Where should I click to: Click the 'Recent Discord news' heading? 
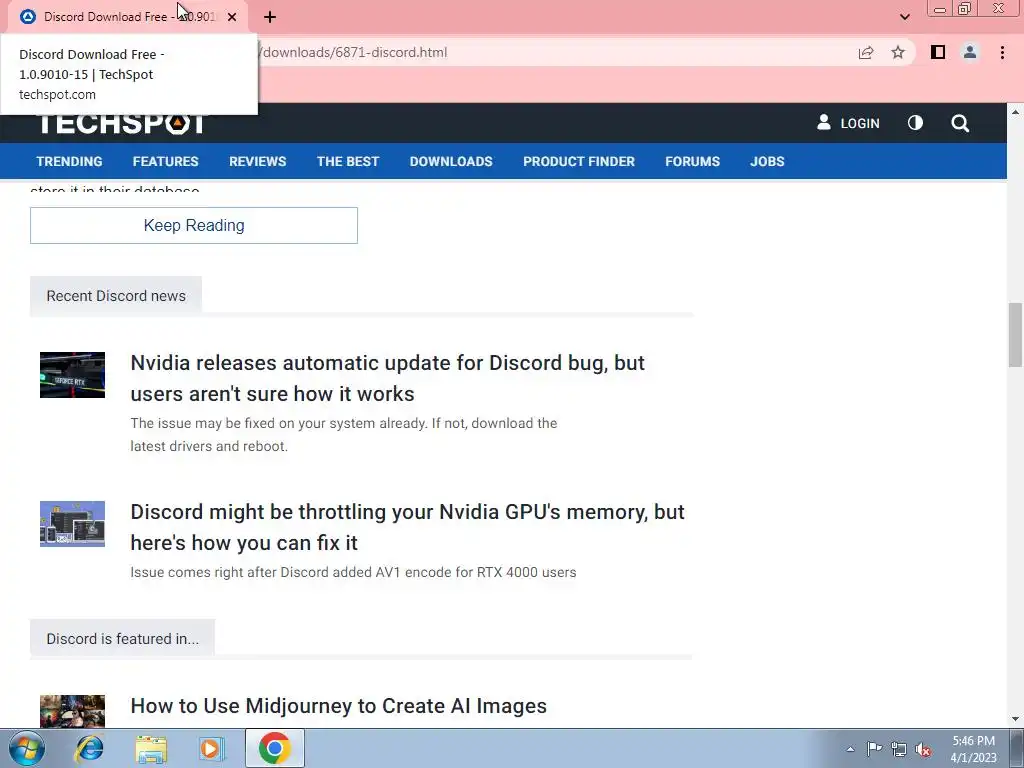(116, 296)
